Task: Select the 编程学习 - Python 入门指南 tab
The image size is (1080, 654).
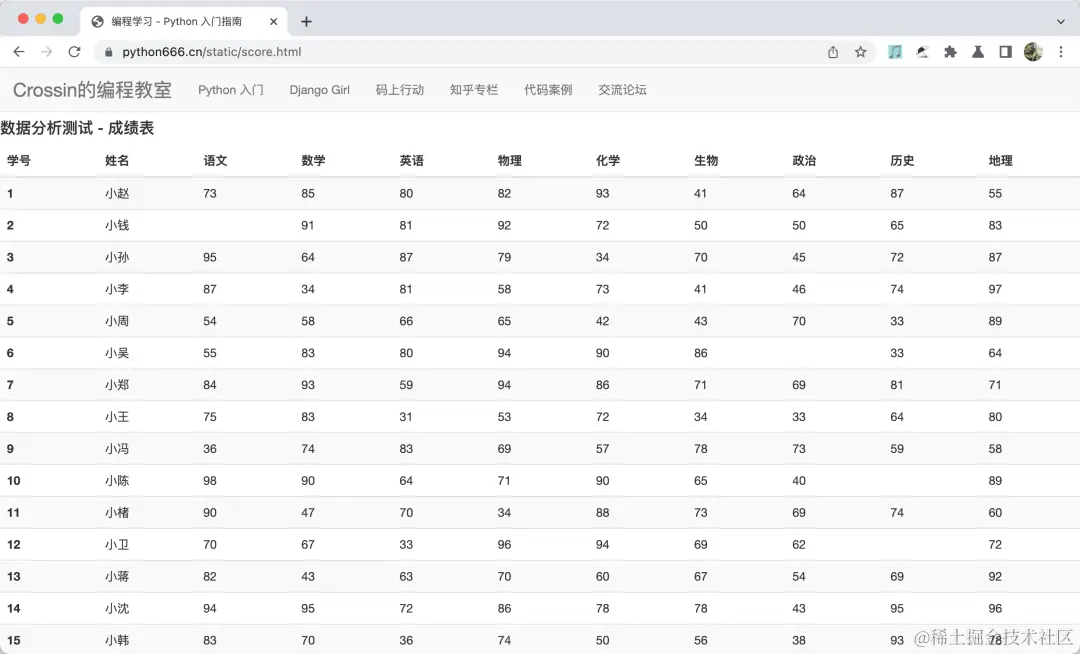Action: (183, 21)
